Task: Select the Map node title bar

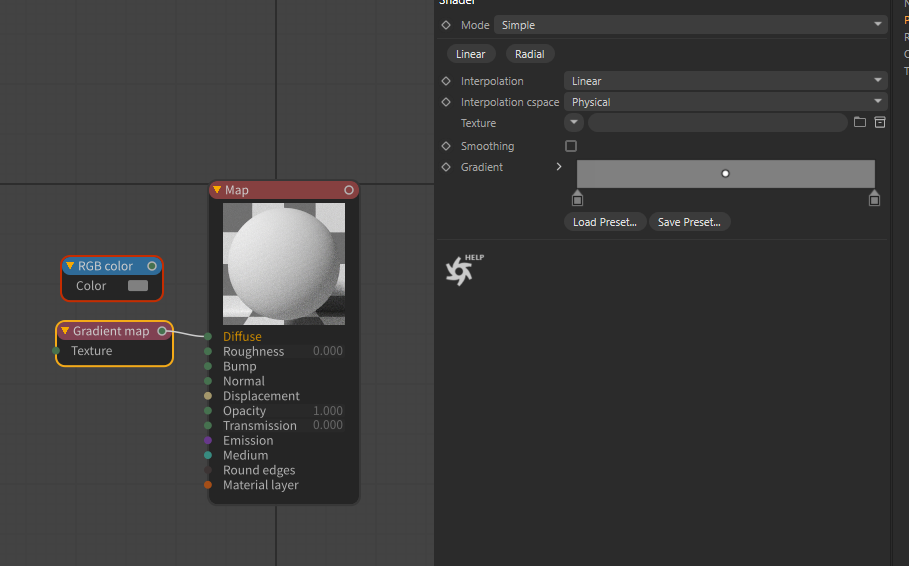Action: pos(284,190)
